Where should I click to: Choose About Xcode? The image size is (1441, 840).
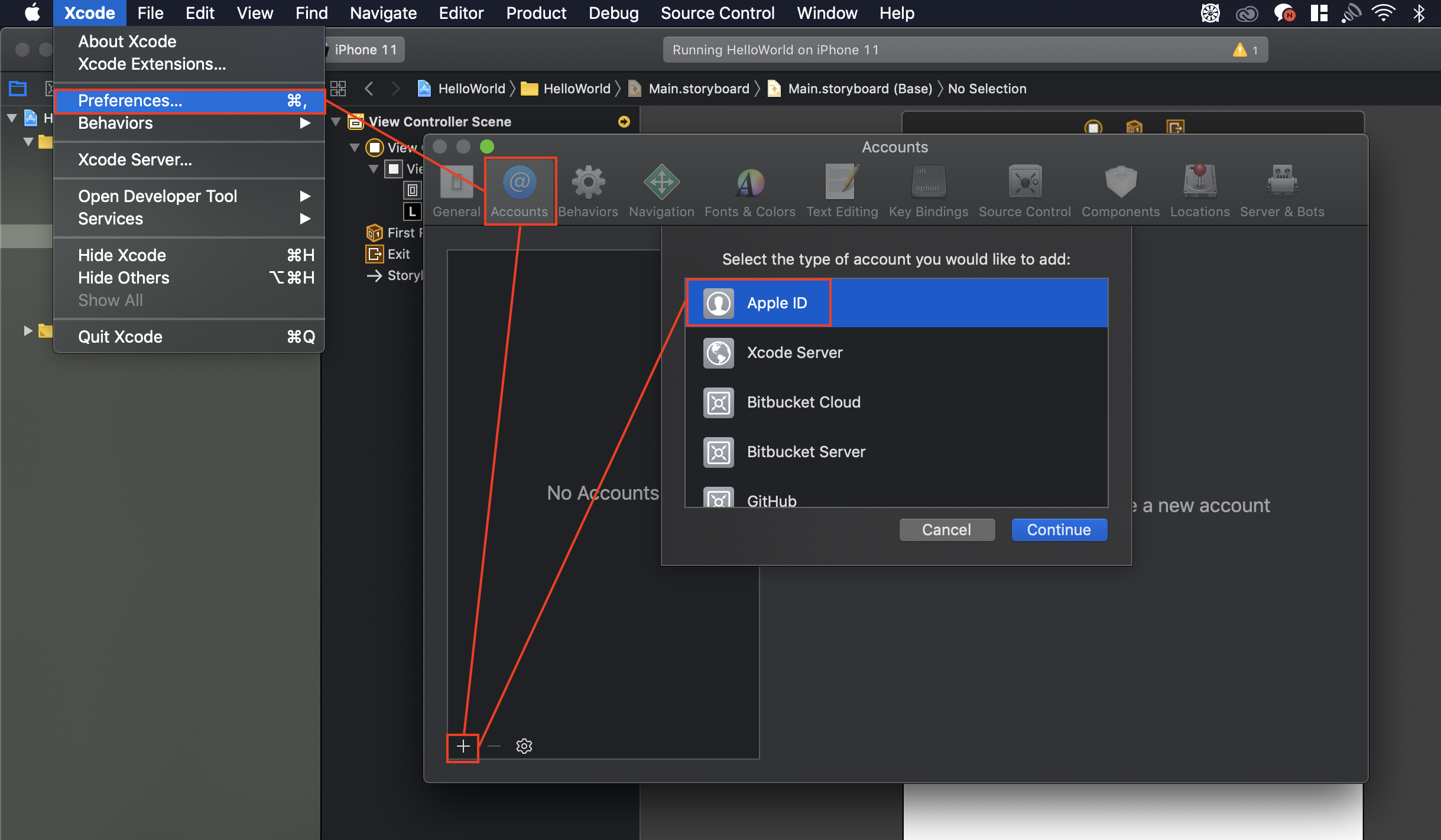point(189,41)
